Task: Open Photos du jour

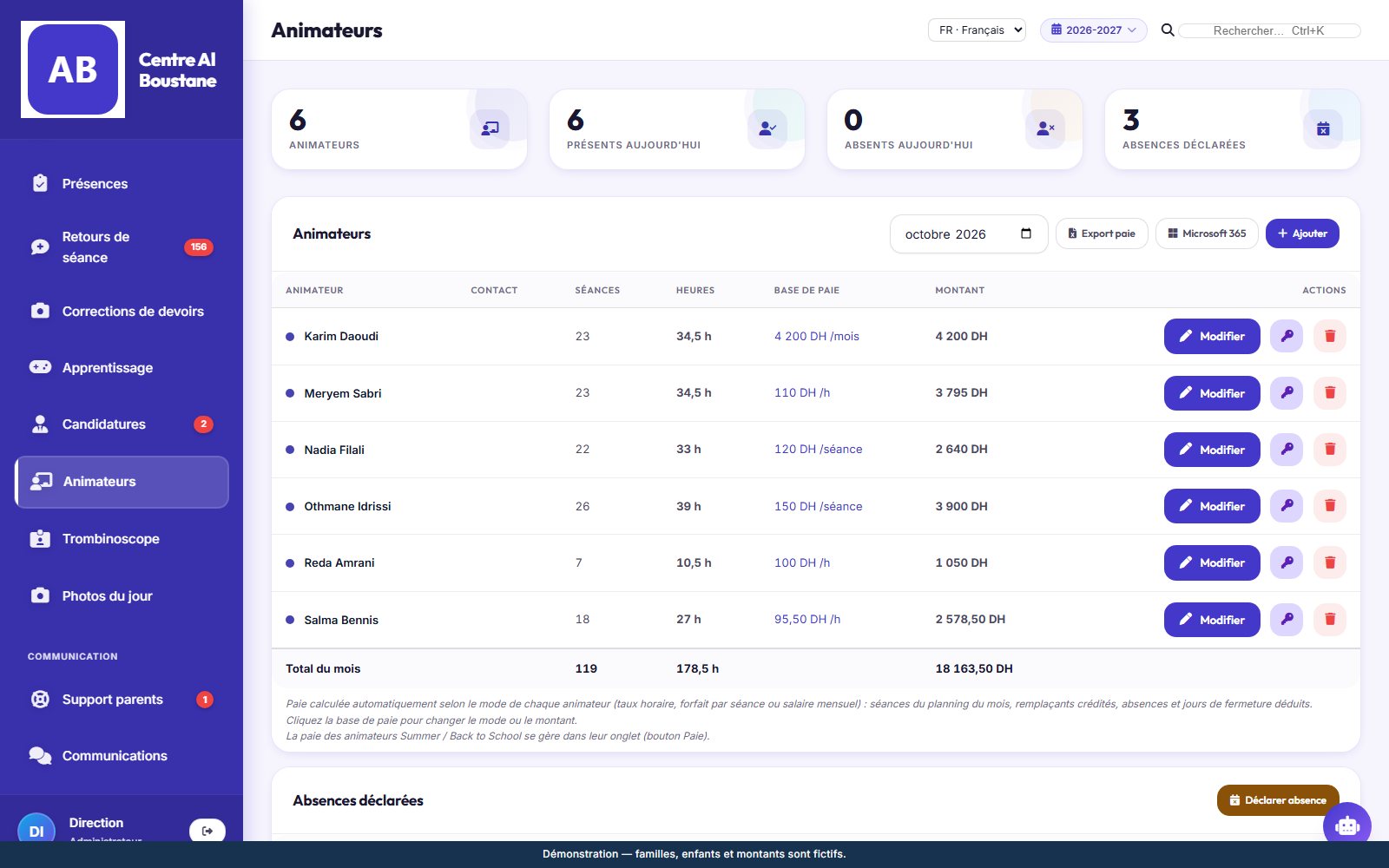Action: coord(122,596)
